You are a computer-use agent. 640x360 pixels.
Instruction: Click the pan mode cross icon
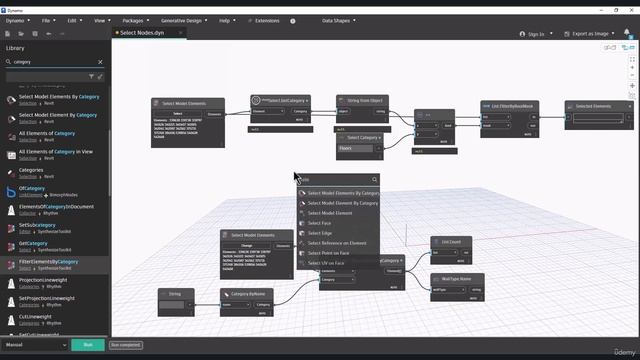coord(632,86)
